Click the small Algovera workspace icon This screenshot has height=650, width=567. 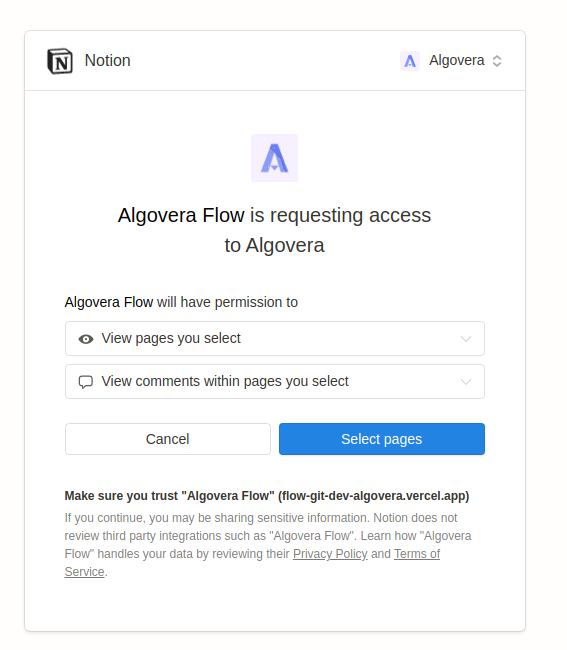[x=410, y=61]
